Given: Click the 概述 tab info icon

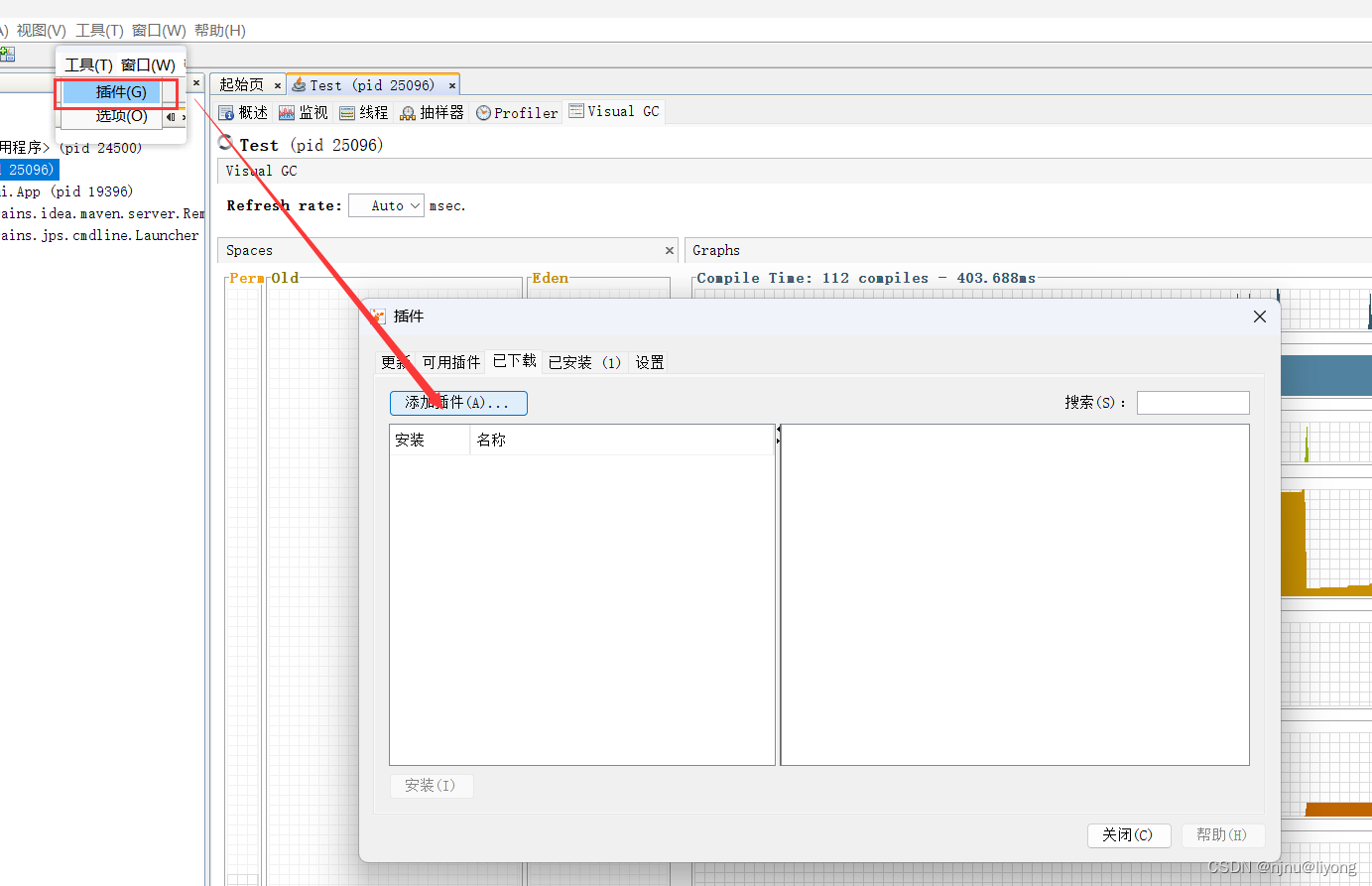Looking at the screenshot, I should (x=226, y=113).
